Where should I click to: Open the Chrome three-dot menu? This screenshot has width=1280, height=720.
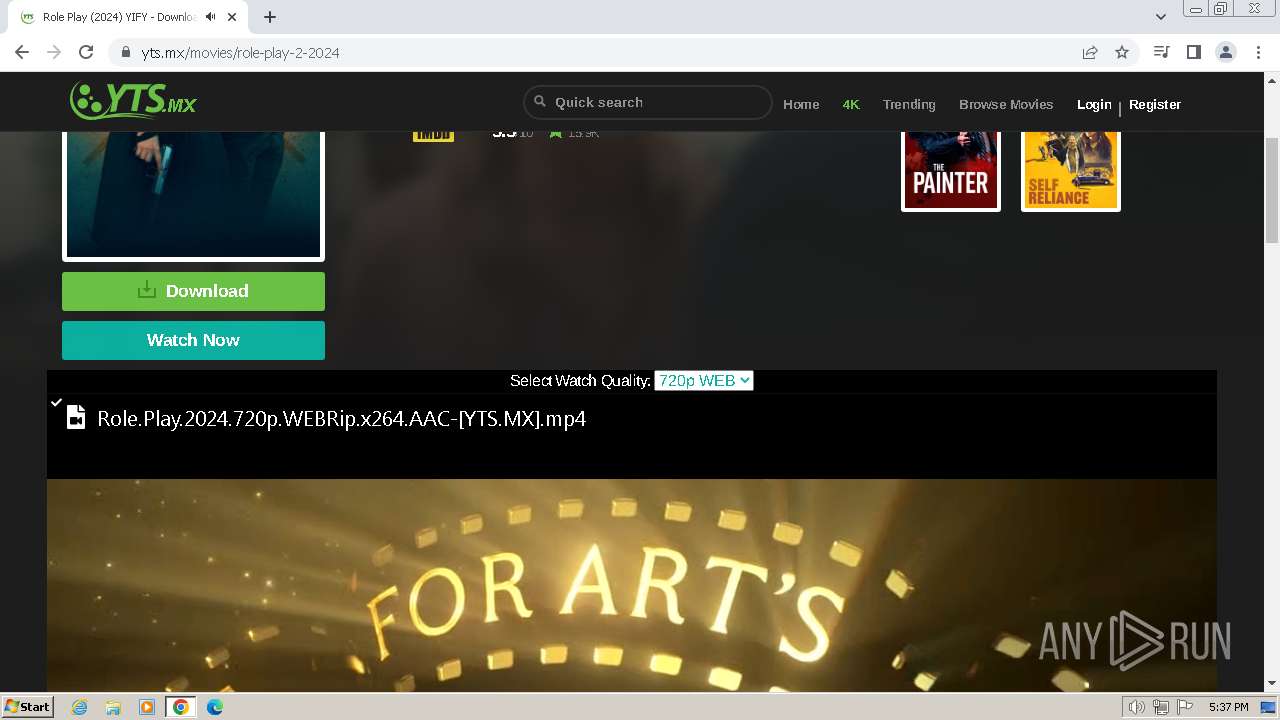click(x=1258, y=53)
